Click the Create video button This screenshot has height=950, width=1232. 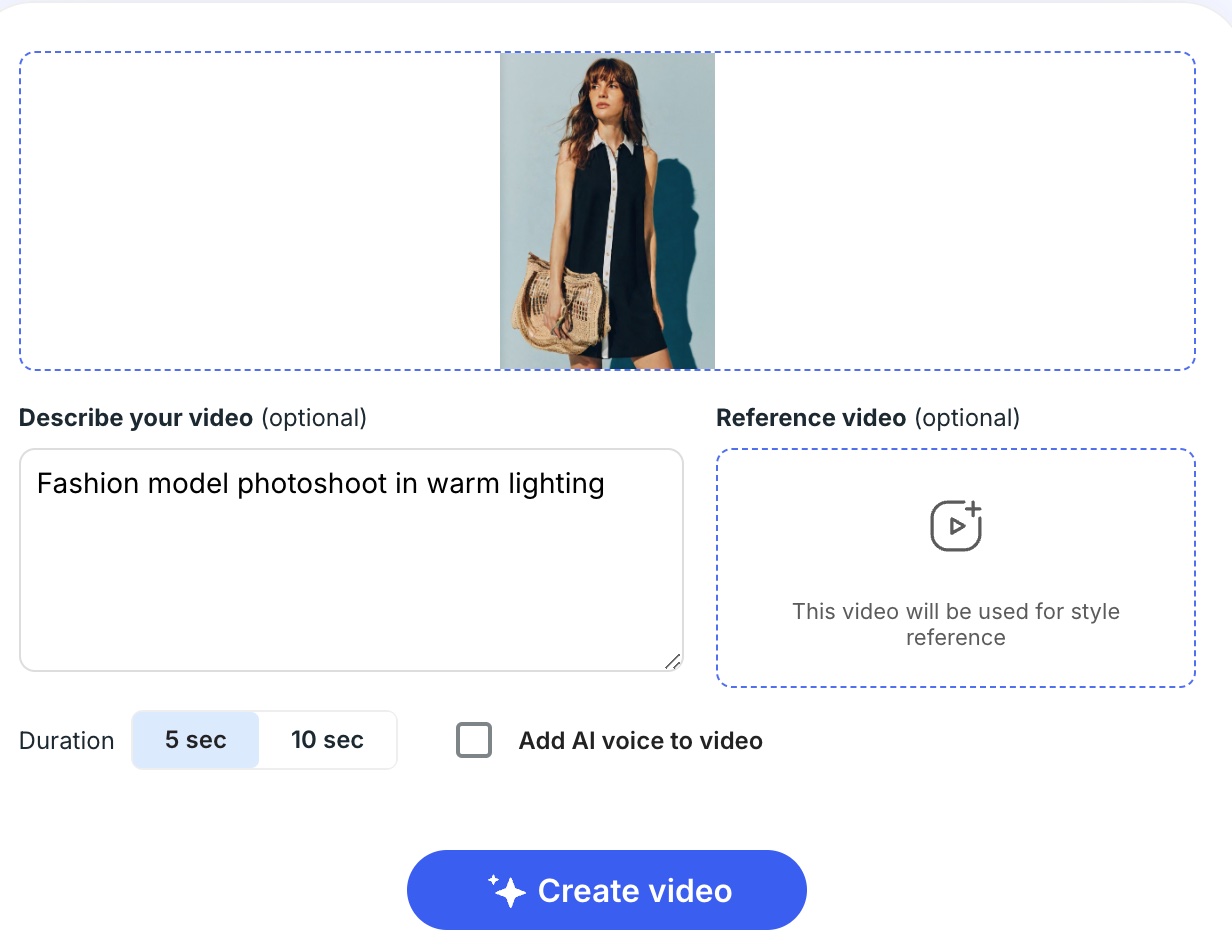(606, 890)
